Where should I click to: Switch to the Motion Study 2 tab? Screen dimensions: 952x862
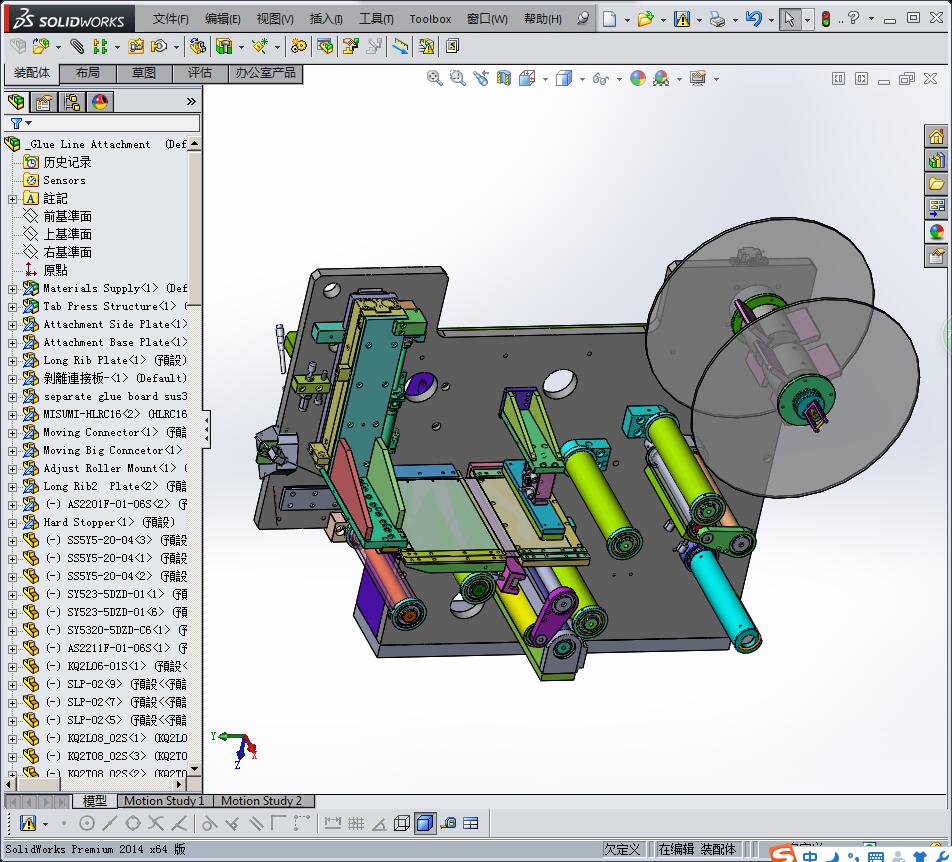pyautogui.click(x=261, y=801)
